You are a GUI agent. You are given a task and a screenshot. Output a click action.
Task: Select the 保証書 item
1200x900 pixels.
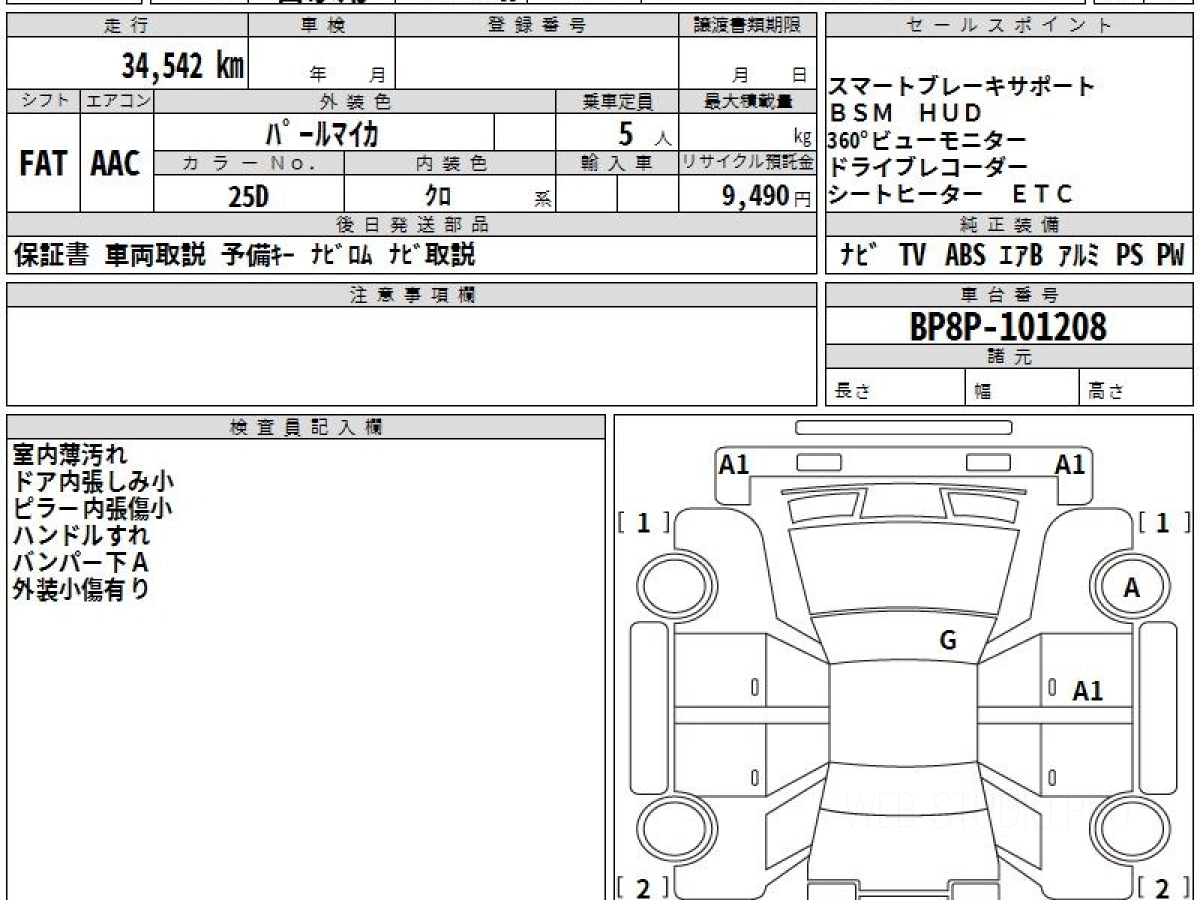(x=51, y=255)
